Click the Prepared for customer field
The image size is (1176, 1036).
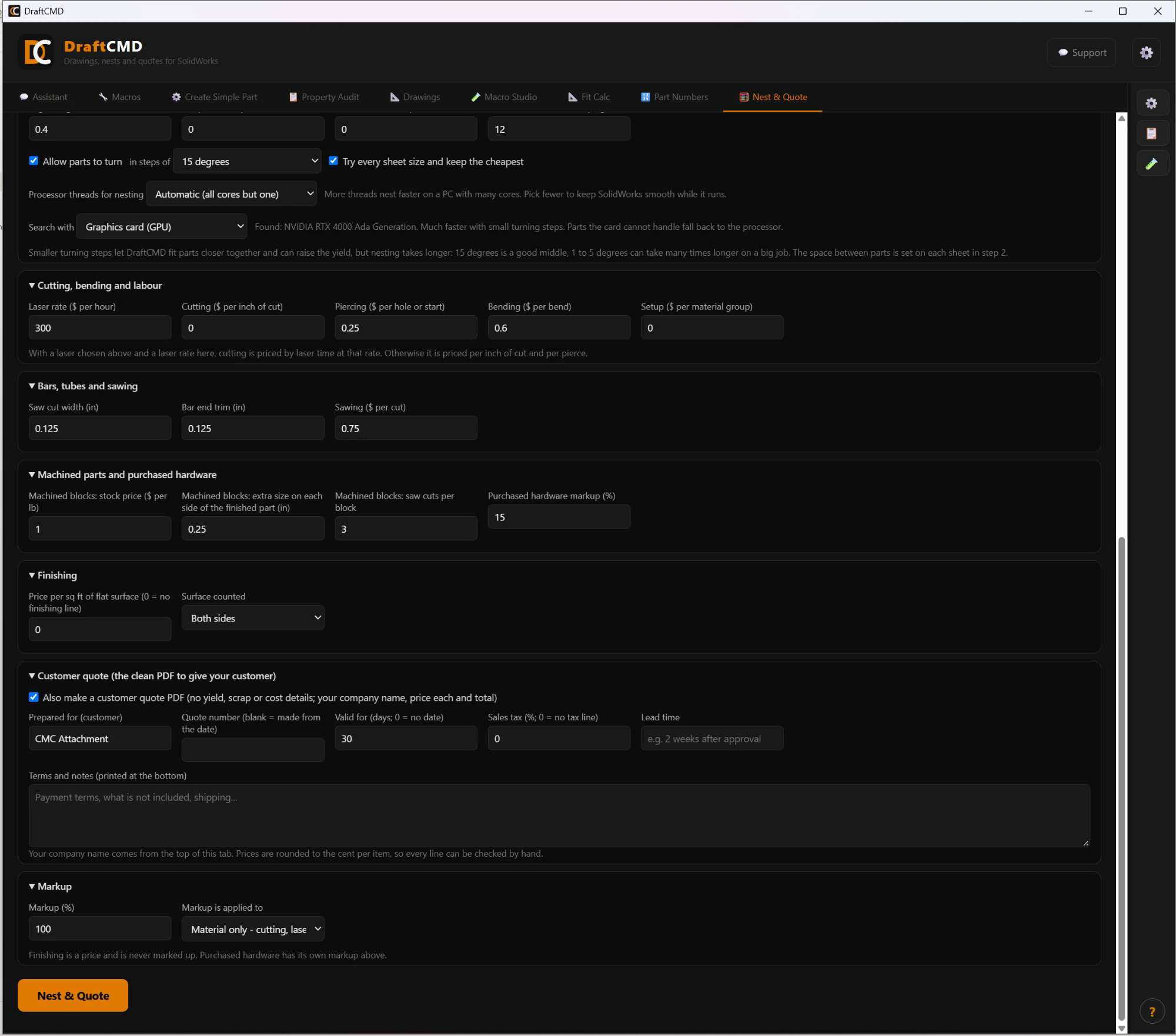click(100, 738)
